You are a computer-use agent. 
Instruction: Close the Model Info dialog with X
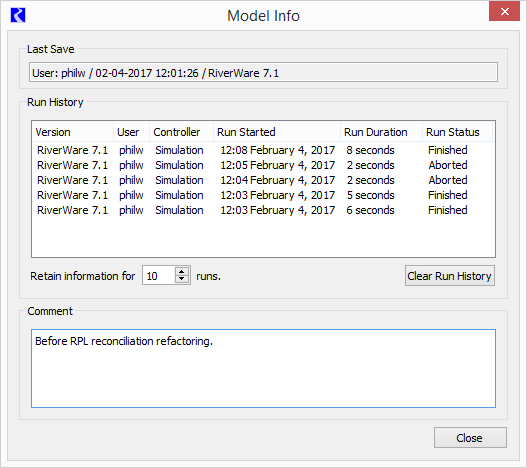point(504,11)
